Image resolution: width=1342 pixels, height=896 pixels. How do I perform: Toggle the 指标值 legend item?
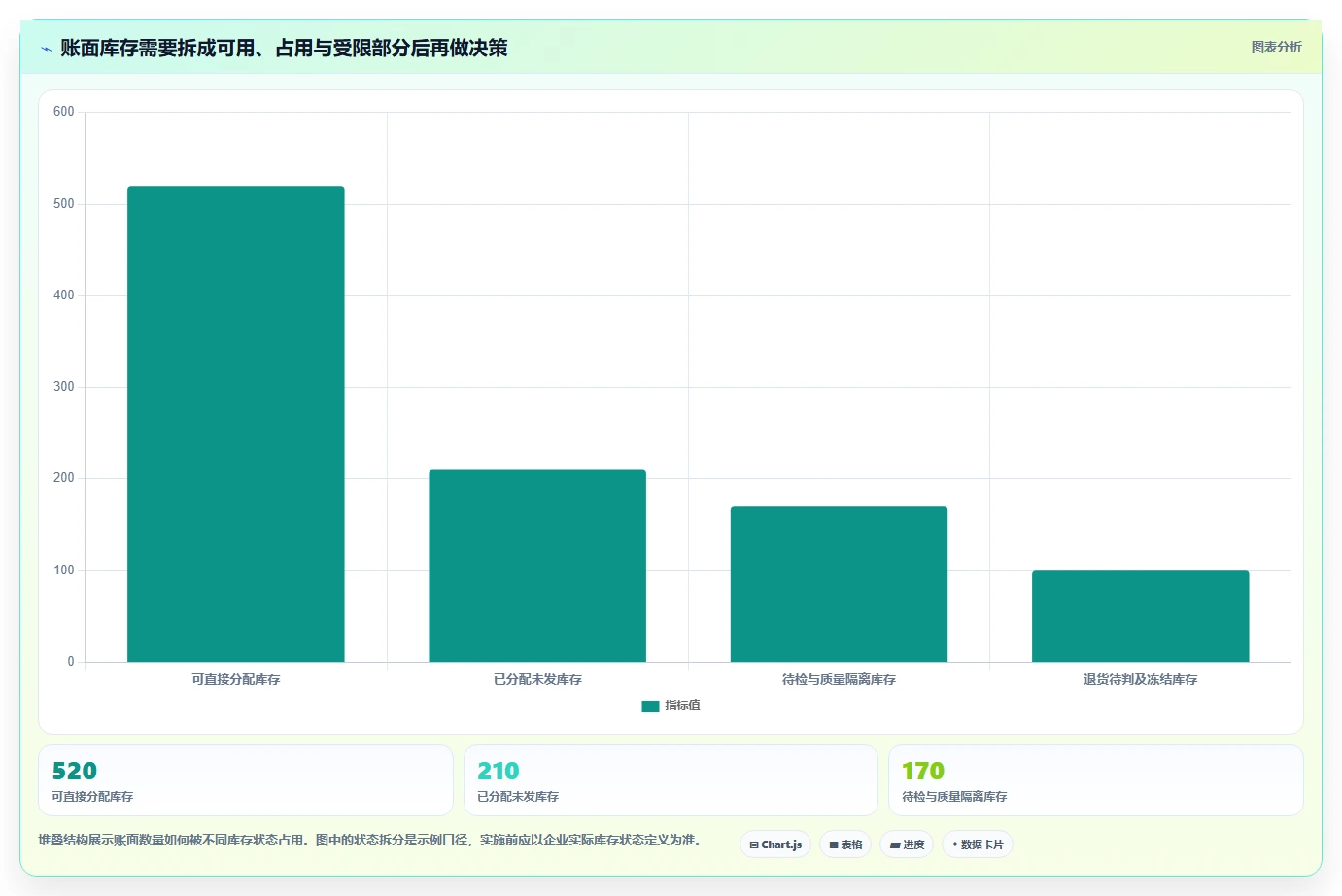[671, 706]
